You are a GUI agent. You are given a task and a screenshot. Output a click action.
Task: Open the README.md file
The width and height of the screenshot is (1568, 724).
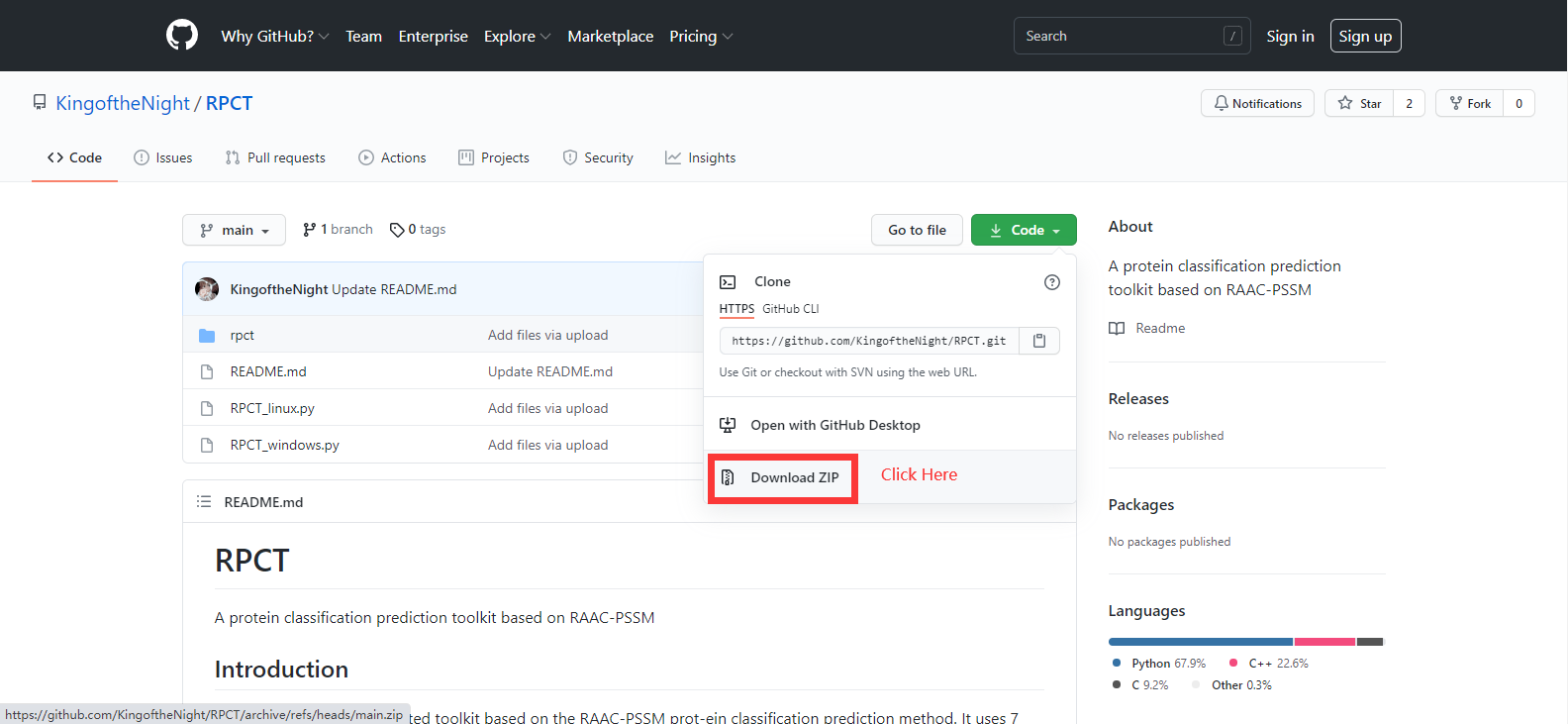pos(268,371)
